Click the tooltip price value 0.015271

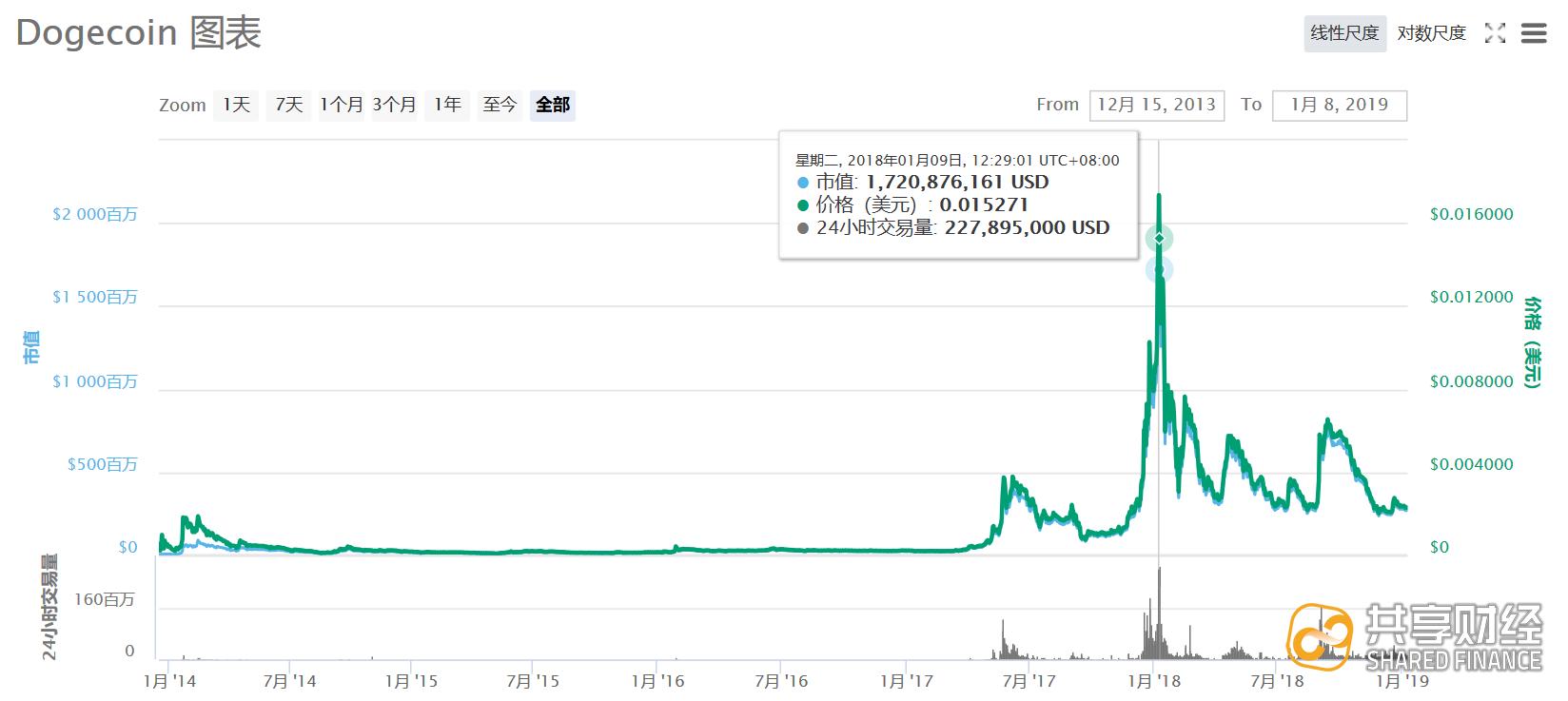984,205
